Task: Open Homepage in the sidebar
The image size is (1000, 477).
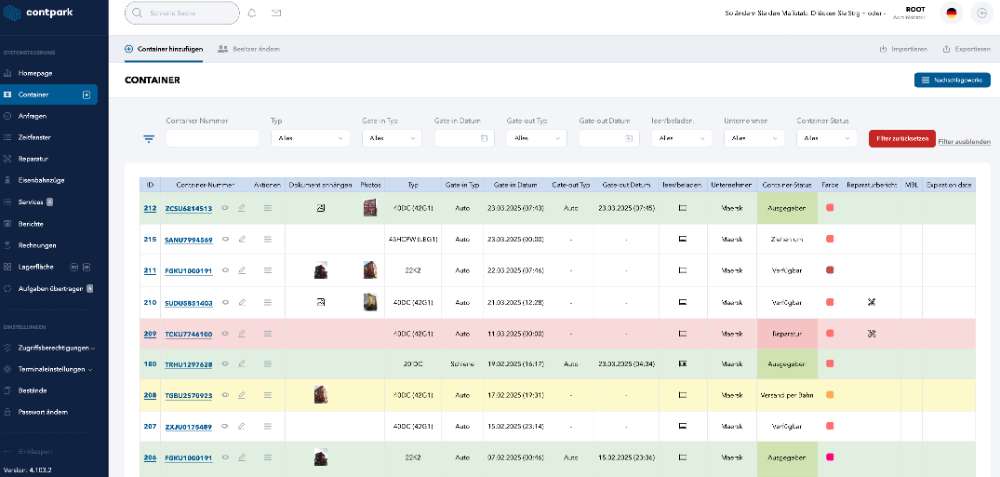Action: [x=35, y=73]
